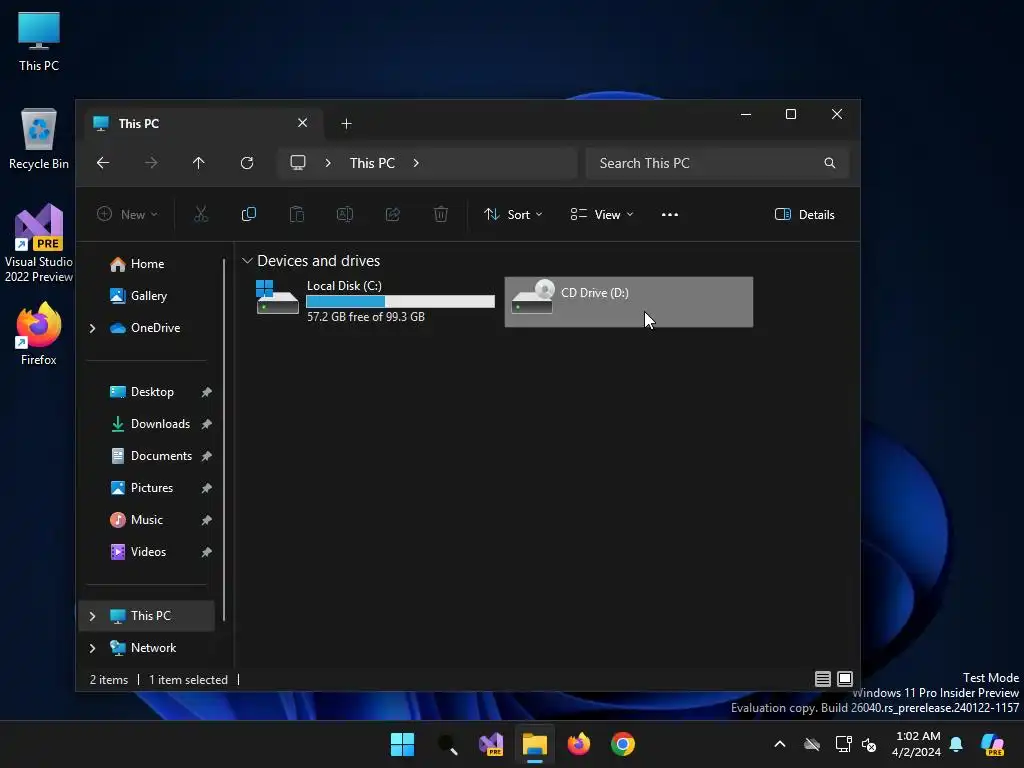1024x768 pixels.
Task: Click navigation pane vertical scrollbar
Action: (224, 439)
